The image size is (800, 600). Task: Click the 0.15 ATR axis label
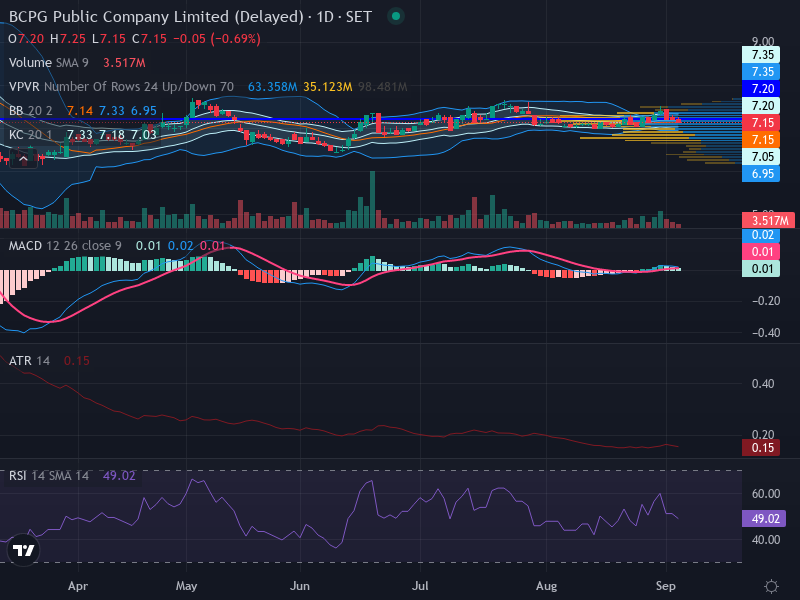tap(761, 447)
